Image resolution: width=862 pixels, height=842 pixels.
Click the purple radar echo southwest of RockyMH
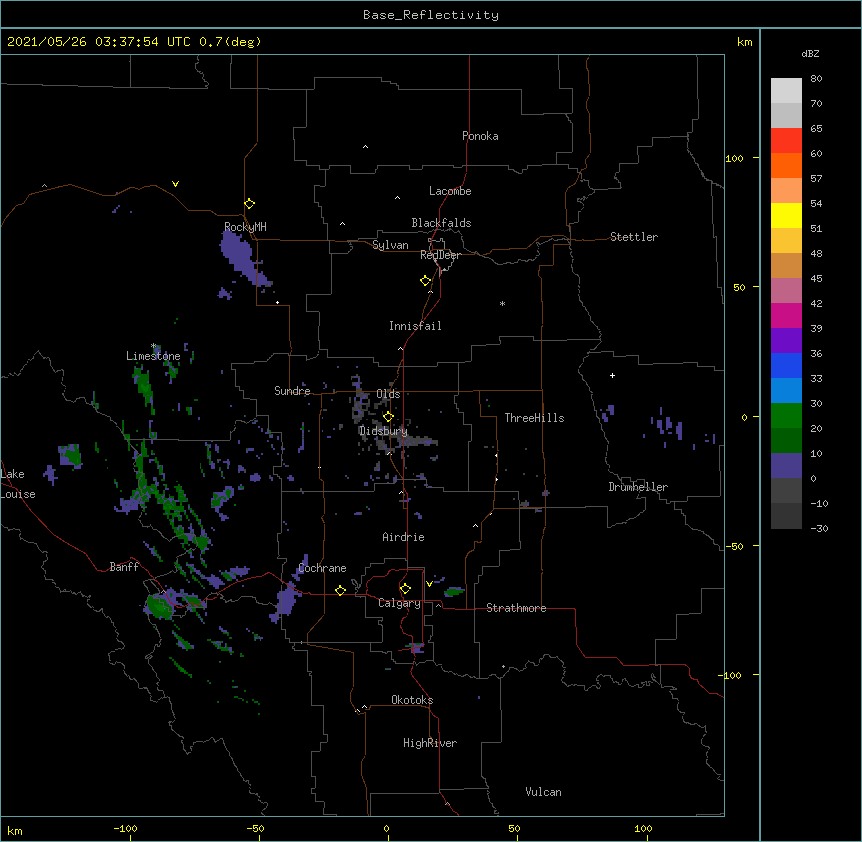(x=242, y=257)
